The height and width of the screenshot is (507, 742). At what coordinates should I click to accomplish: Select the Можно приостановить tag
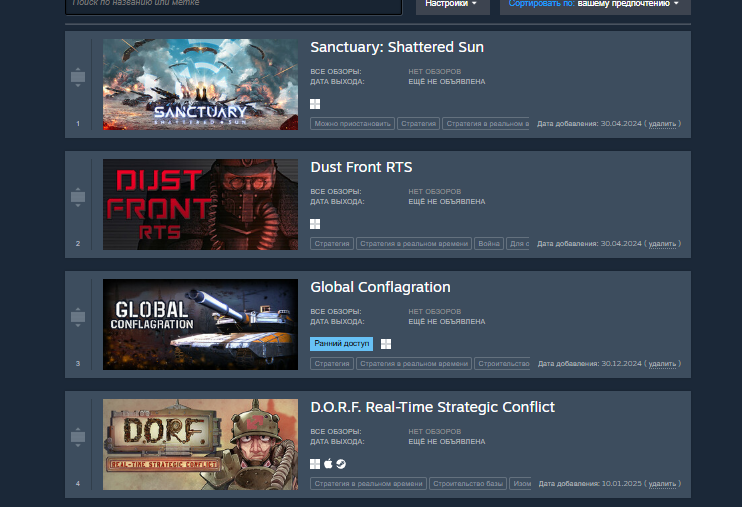tap(353, 124)
